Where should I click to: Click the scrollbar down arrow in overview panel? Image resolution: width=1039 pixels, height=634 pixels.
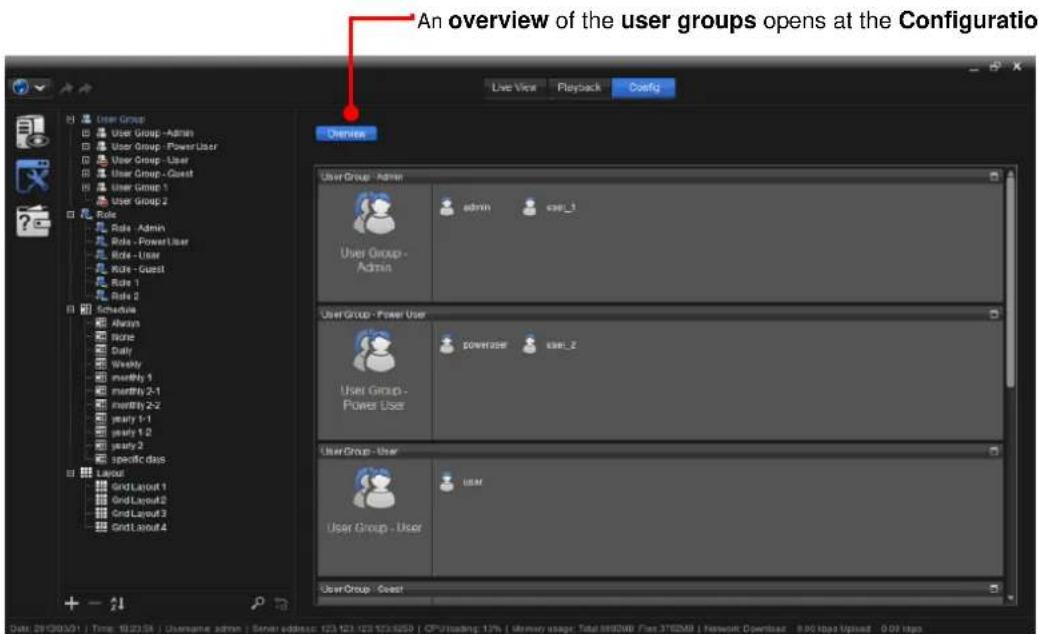(1011, 598)
